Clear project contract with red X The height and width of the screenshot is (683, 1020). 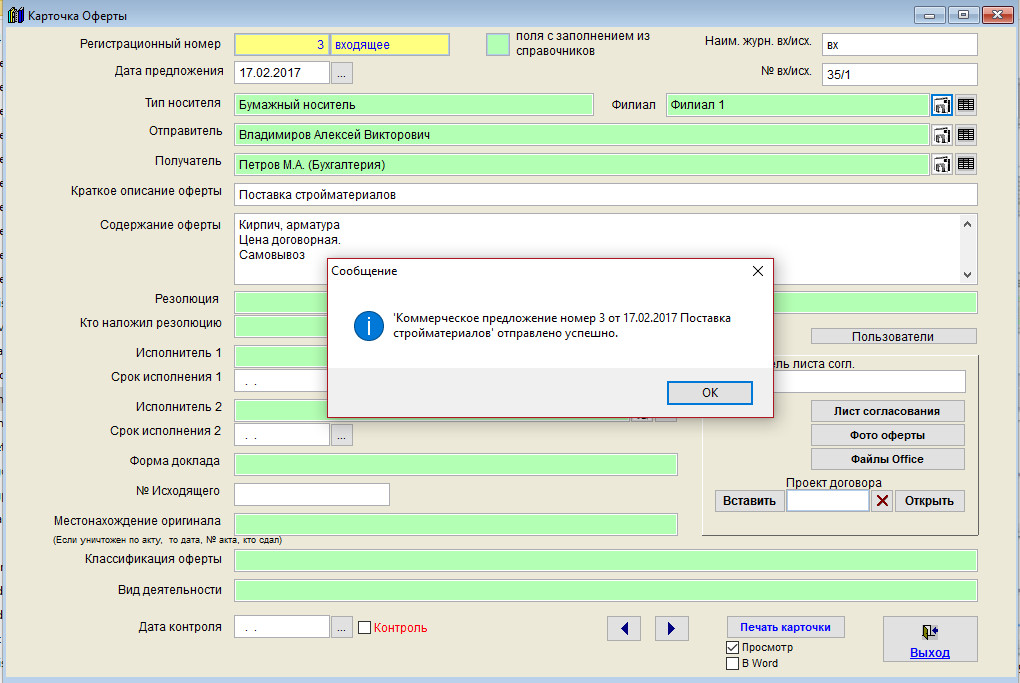(x=882, y=501)
